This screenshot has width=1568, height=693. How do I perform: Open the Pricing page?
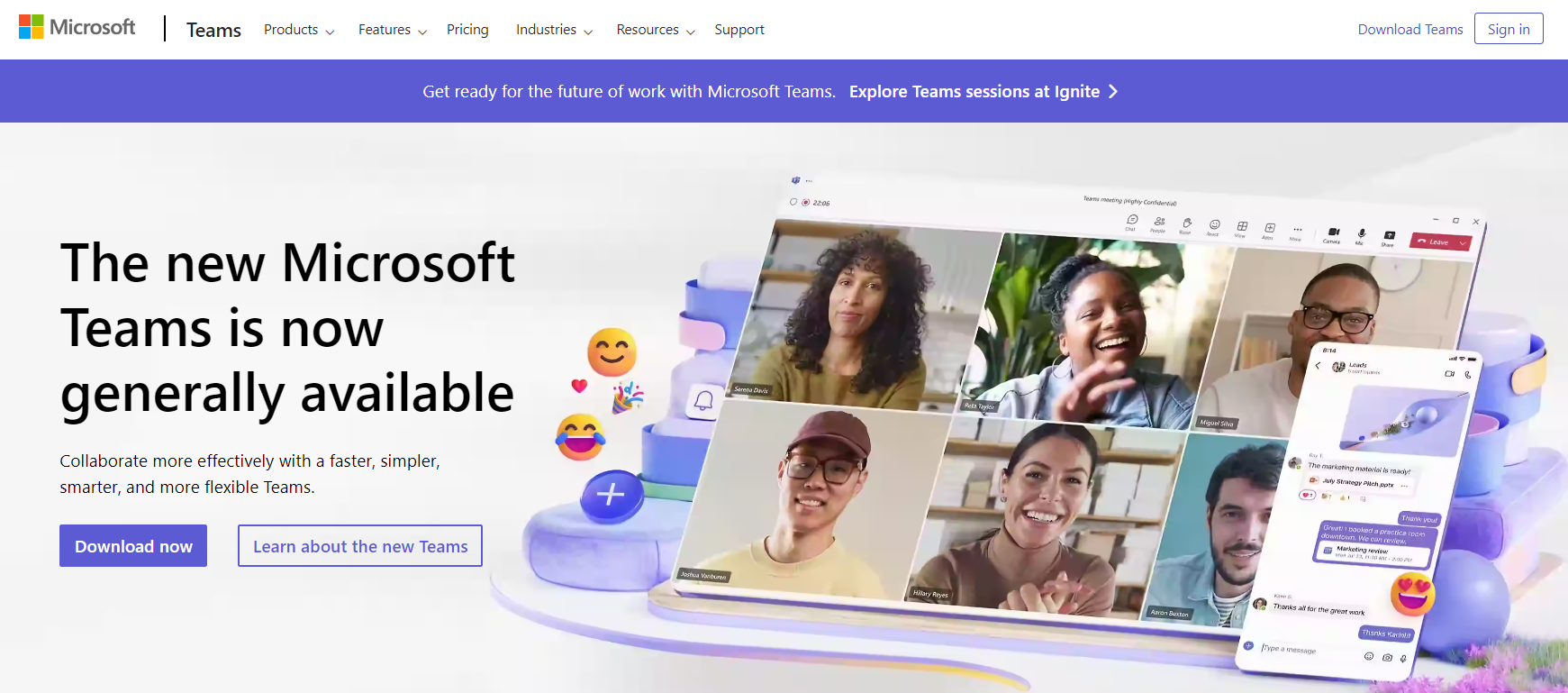pyautogui.click(x=467, y=30)
